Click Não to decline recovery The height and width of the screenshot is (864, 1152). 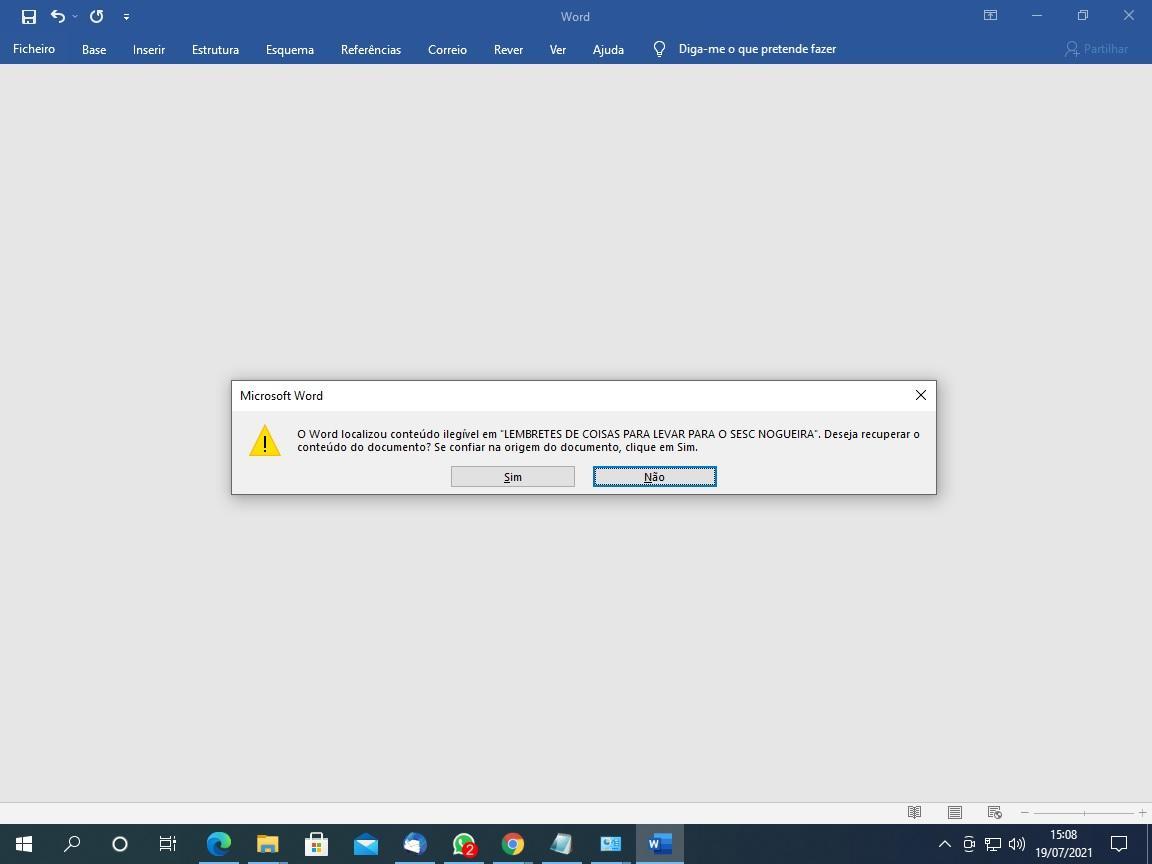(655, 477)
